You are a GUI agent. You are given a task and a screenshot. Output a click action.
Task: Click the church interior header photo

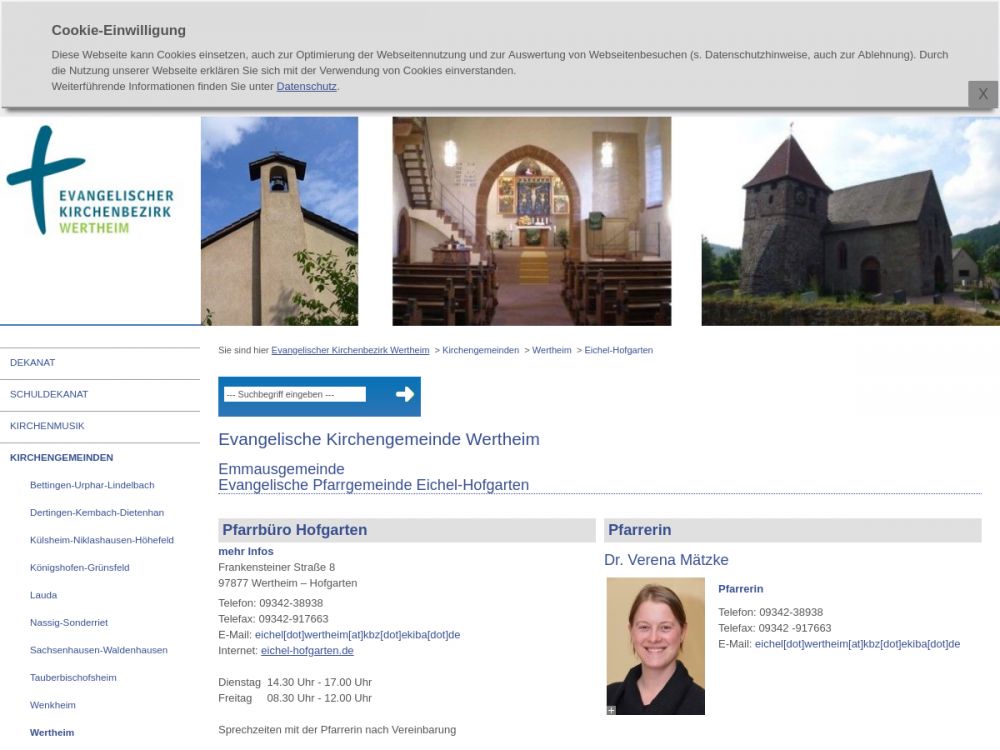(x=531, y=221)
